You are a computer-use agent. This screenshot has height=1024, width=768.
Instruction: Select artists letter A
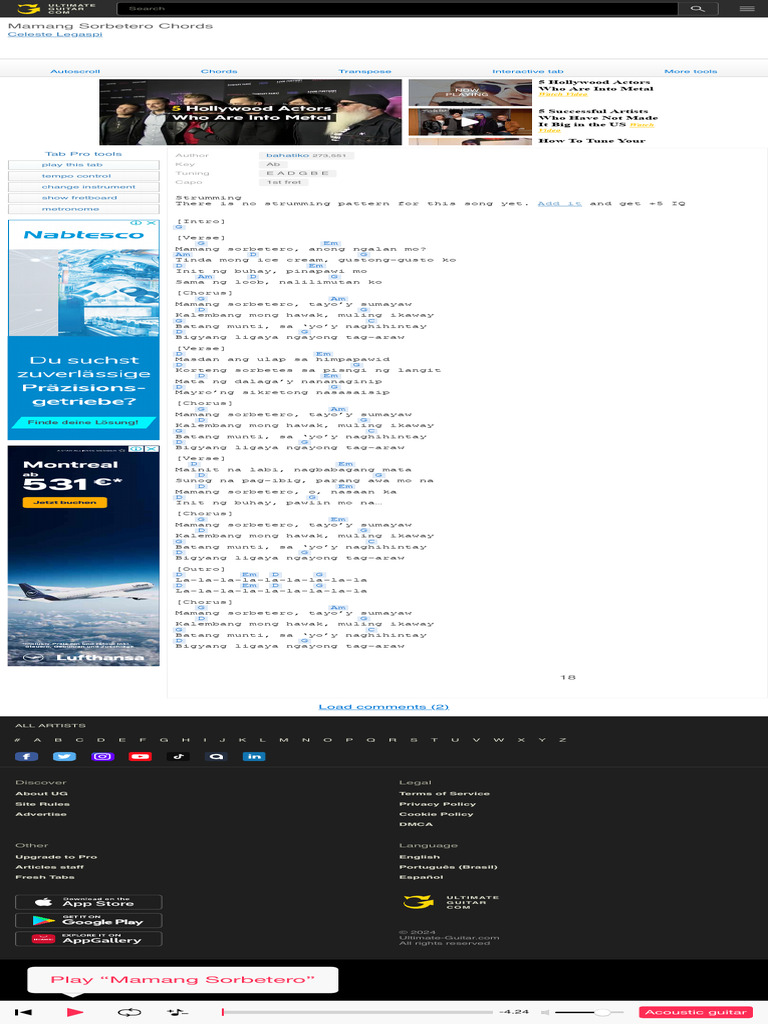coord(37,740)
